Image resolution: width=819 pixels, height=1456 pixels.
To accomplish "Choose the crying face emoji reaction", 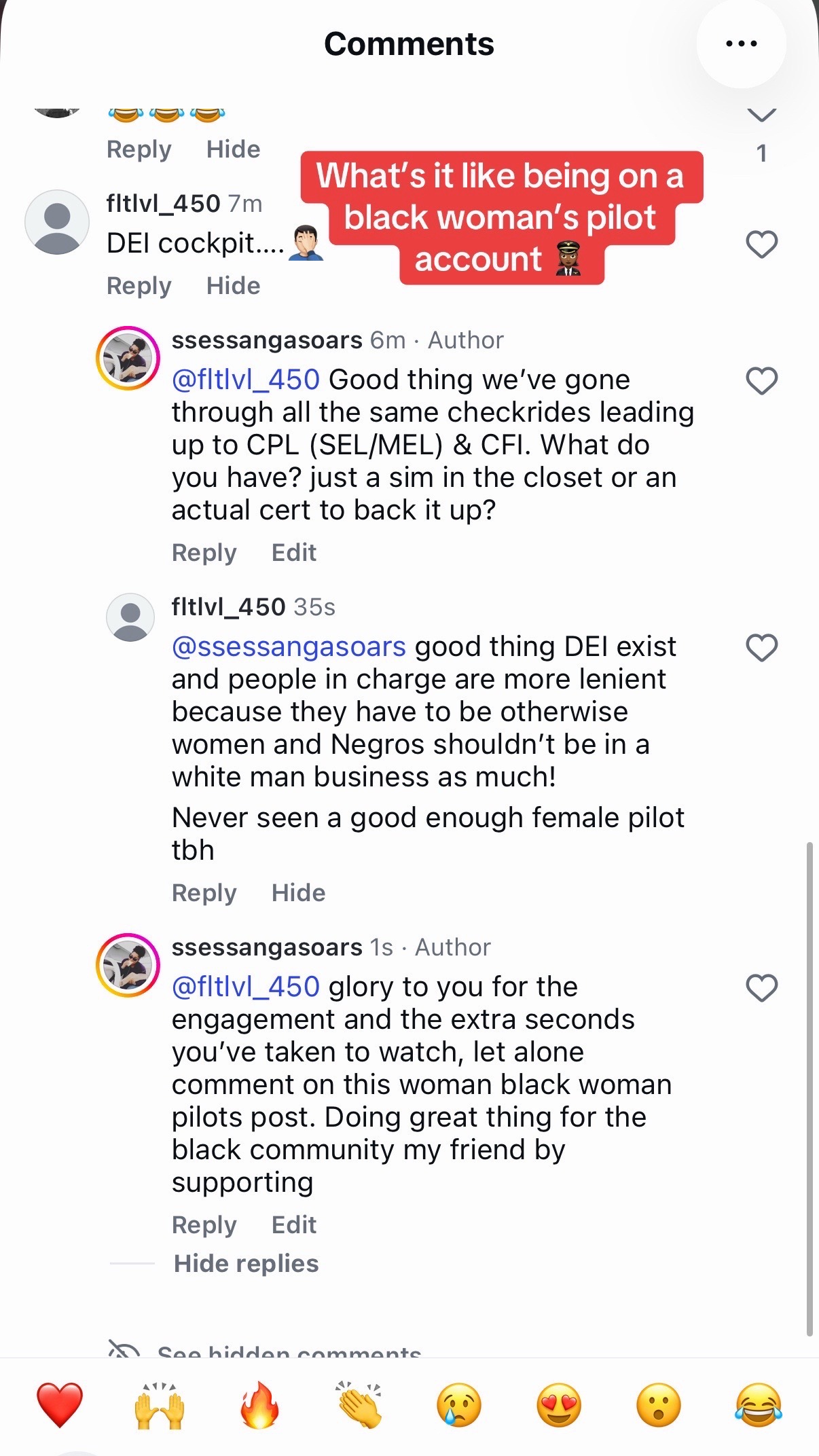I will tap(459, 1405).
